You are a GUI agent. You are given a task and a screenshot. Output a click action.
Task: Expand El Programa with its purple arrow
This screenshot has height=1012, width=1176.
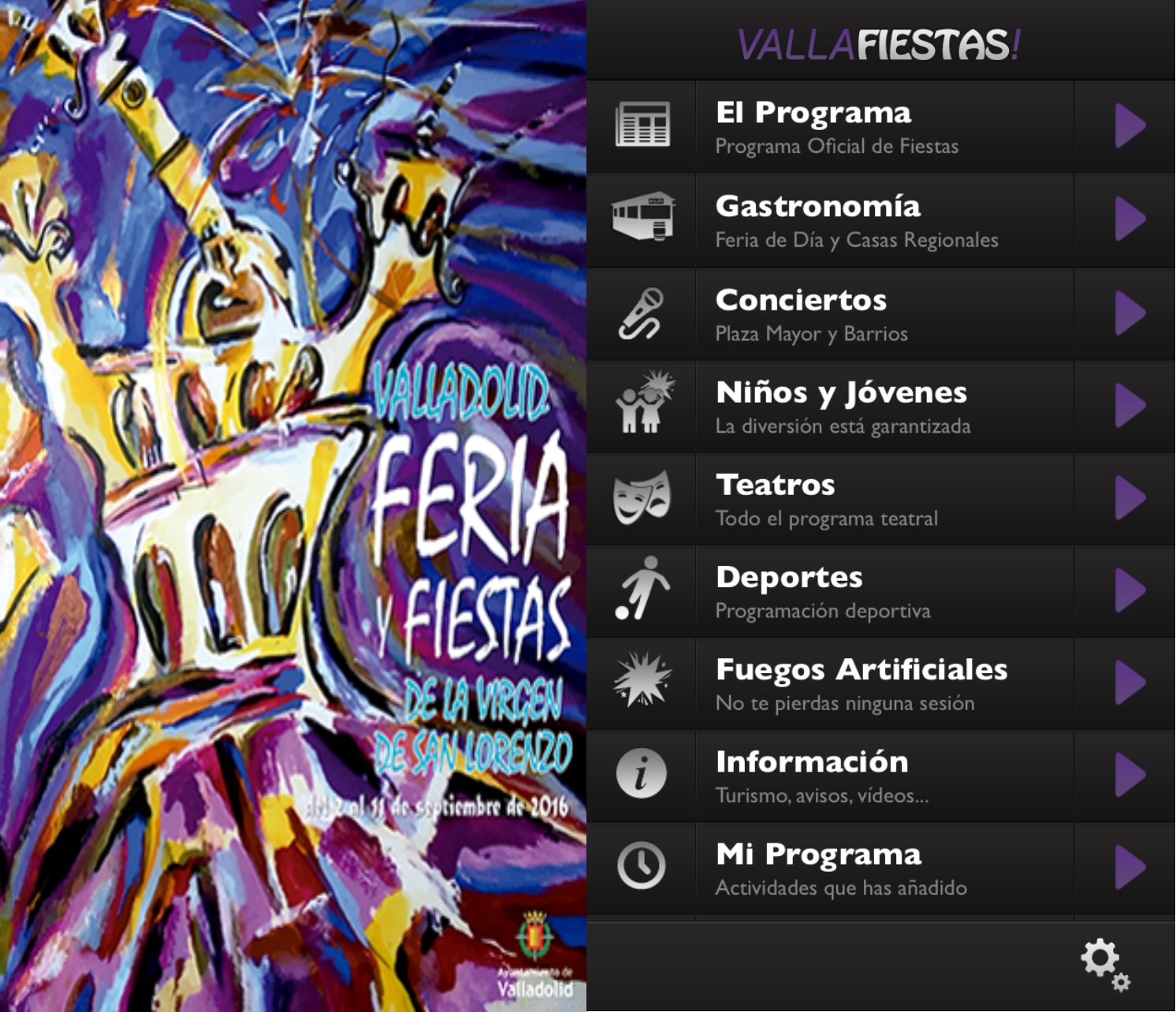[1130, 125]
